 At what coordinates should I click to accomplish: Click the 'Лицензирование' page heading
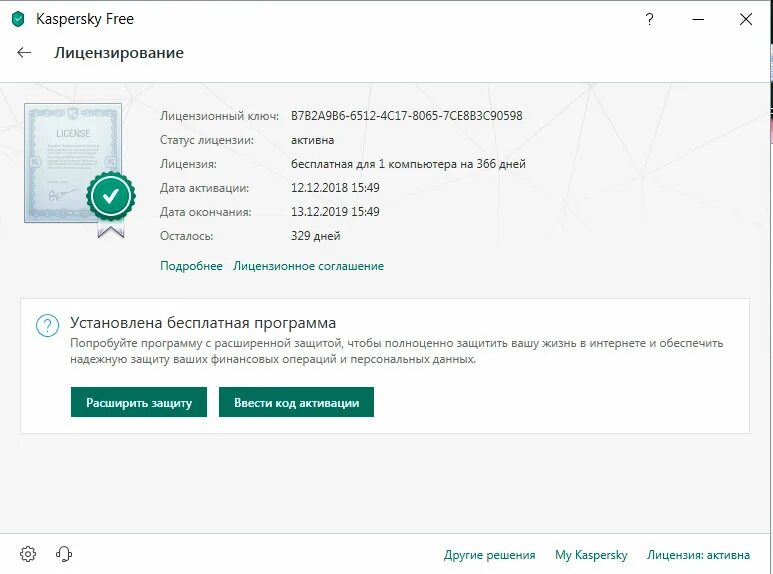coord(119,53)
